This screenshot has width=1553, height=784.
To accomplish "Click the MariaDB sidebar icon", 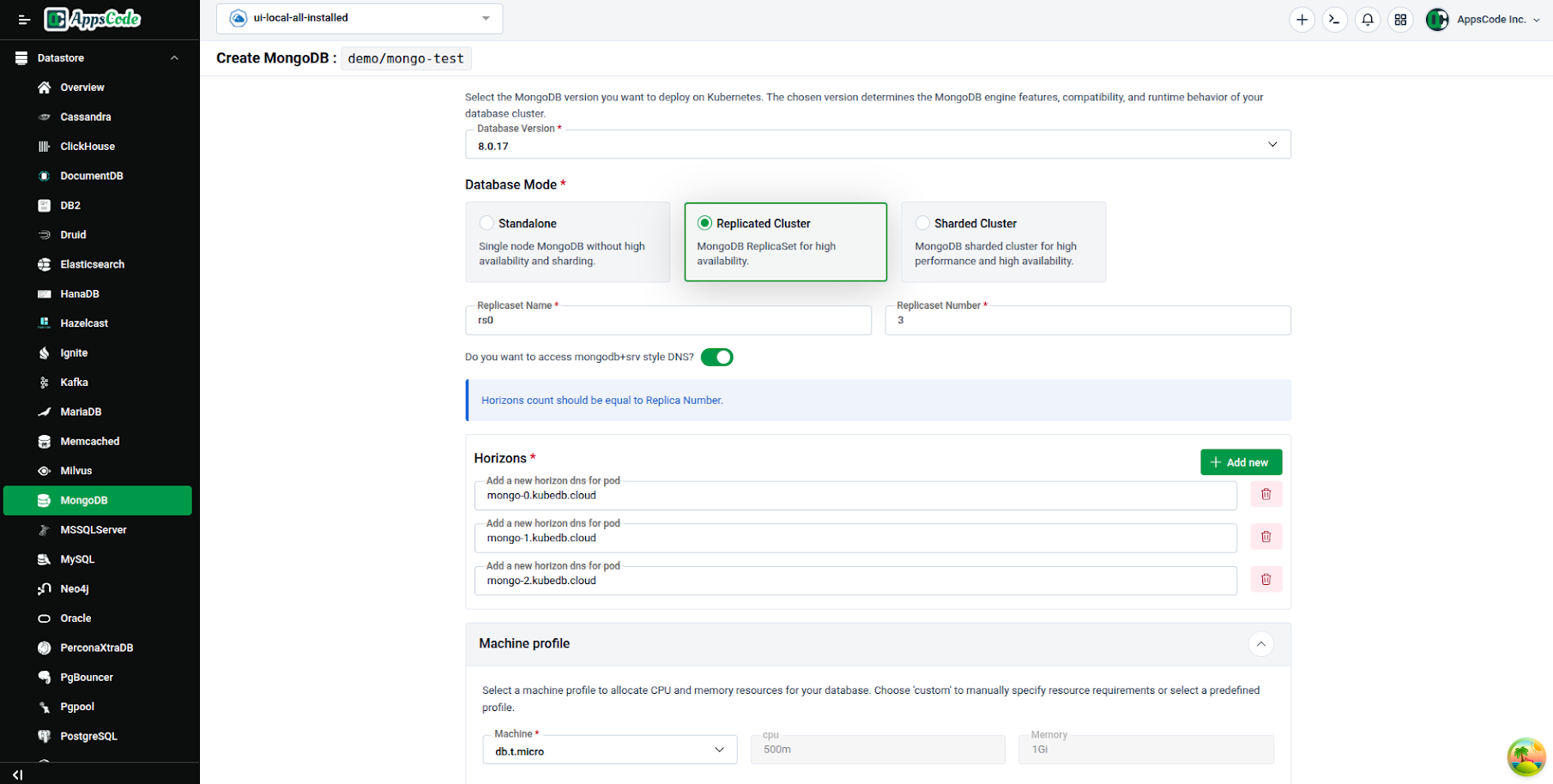I will point(44,412).
